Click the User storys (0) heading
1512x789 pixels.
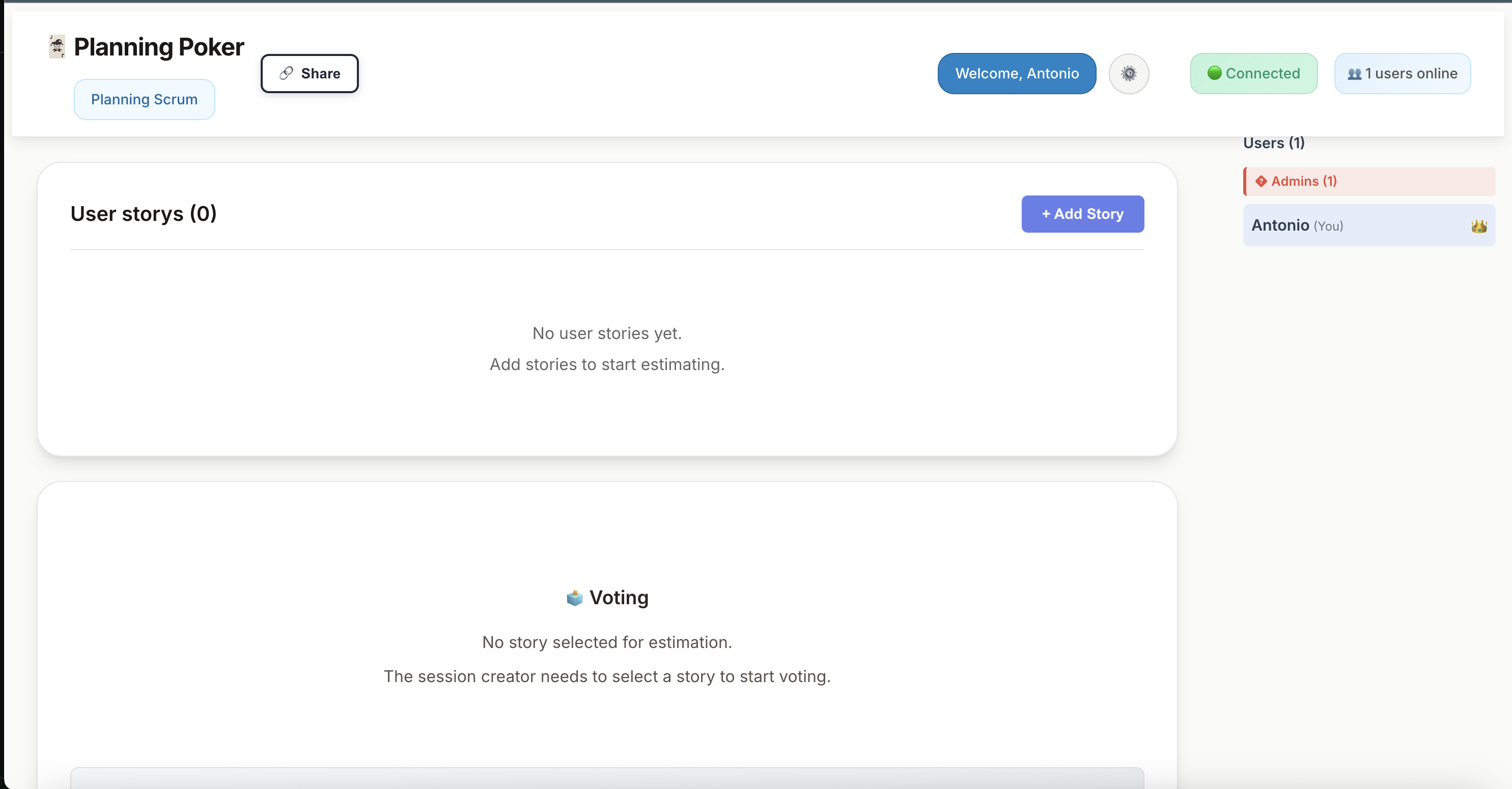click(x=143, y=214)
